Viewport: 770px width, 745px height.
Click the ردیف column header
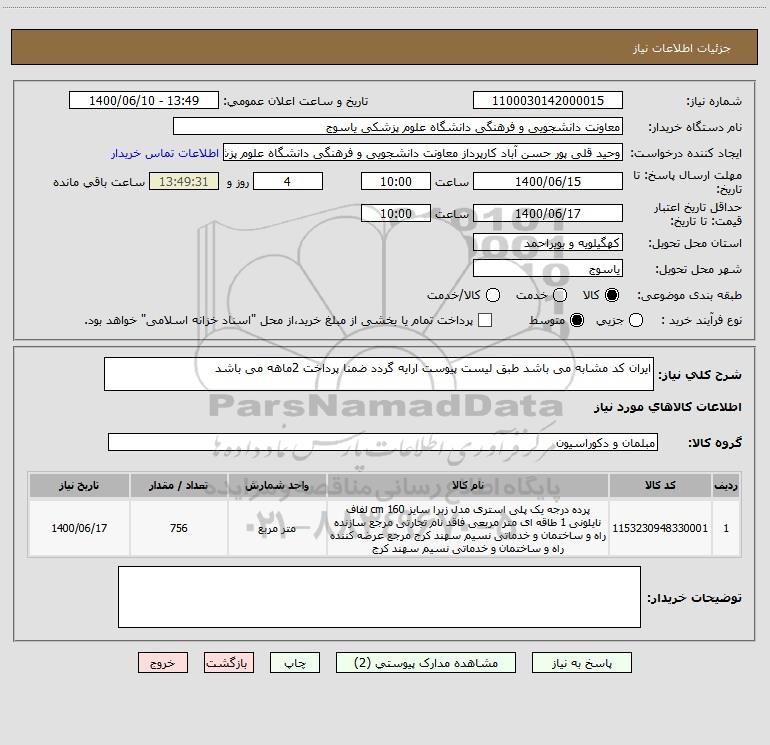726,485
